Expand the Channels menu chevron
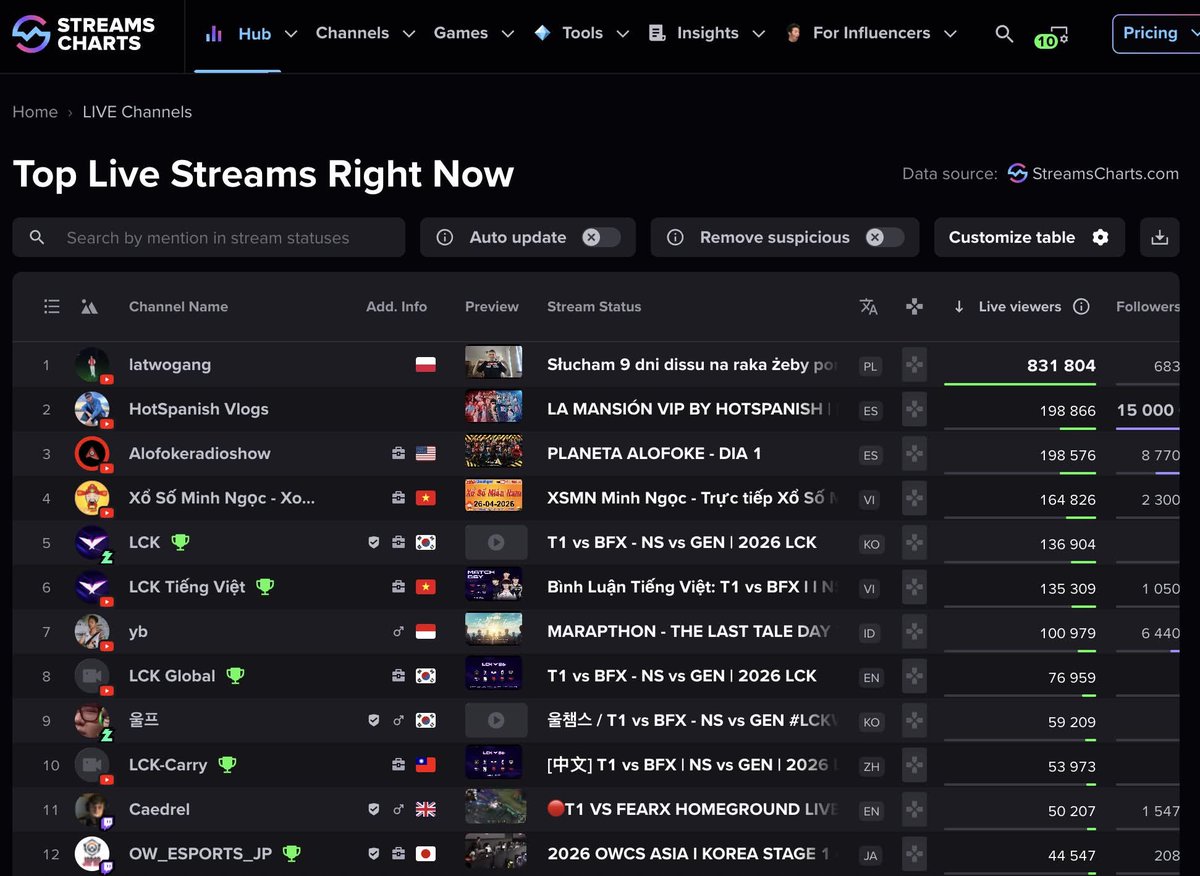This screenshot has height=876, width=1200. pos(409,34)
